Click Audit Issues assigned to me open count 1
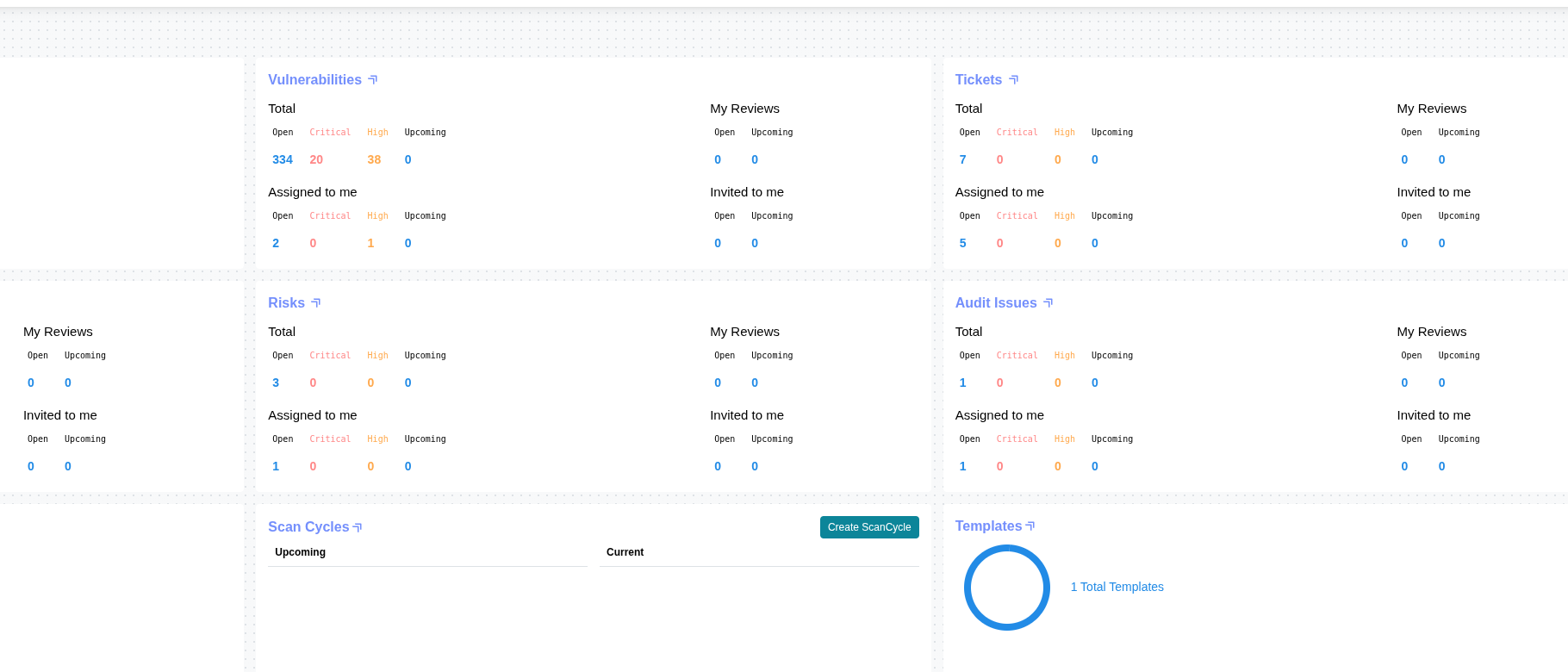Screen dimensions: 1568x672 963,466
